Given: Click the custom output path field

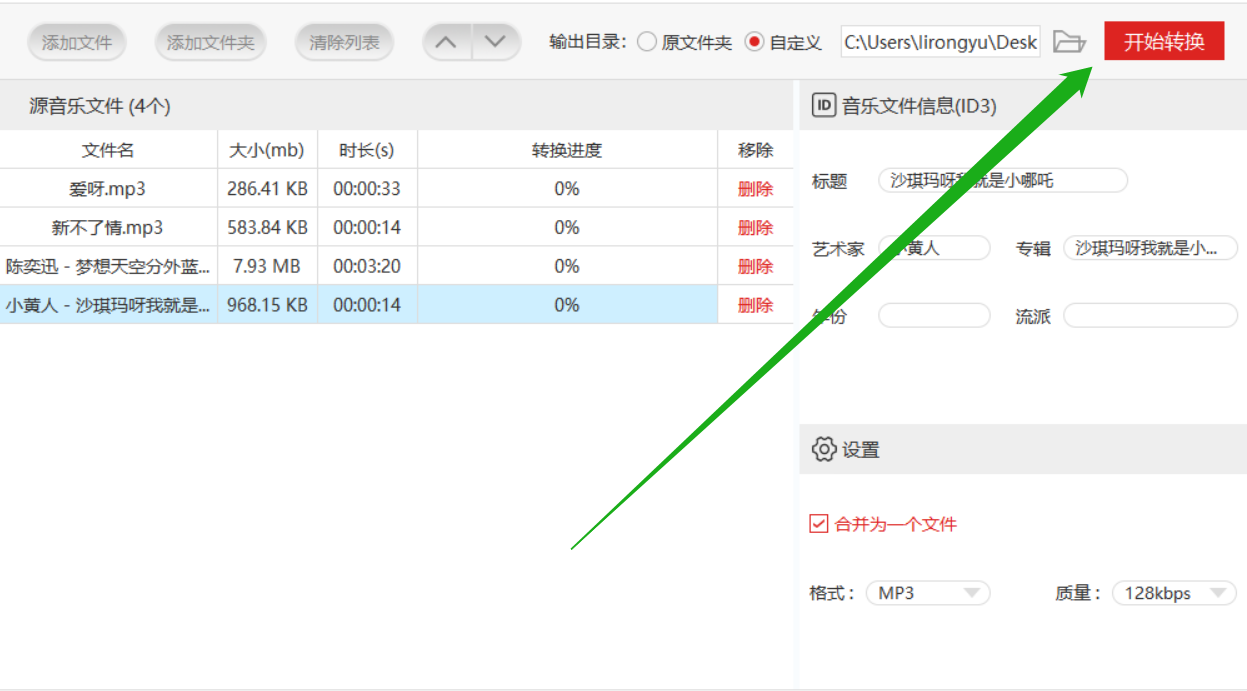Looking at the screenshot, I should coord(938,41).
